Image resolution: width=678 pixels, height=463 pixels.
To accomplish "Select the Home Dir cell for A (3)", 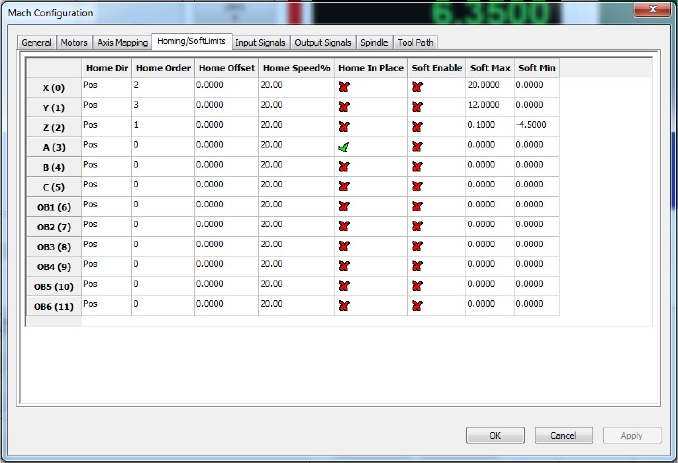I will 106,147.
